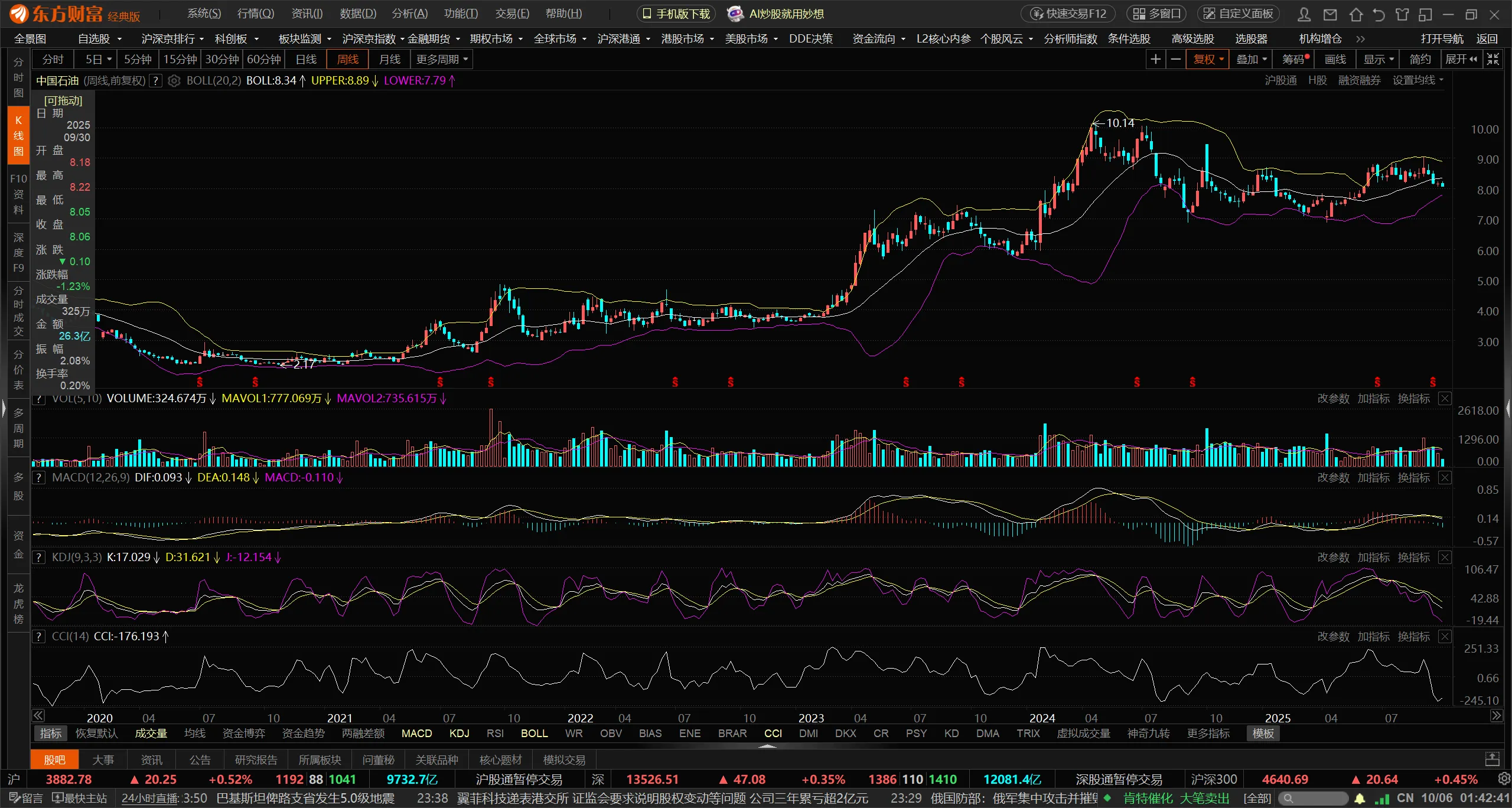
Task: Click the shrink chart arrows icon
Action: [1493, 59]
